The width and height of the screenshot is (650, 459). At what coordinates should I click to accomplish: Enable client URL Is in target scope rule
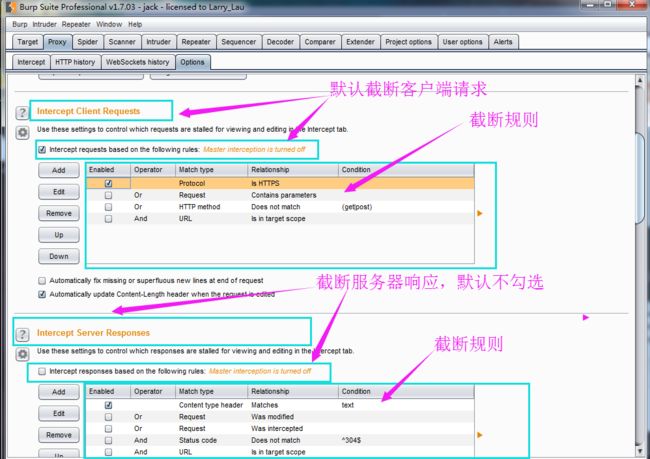108,219
